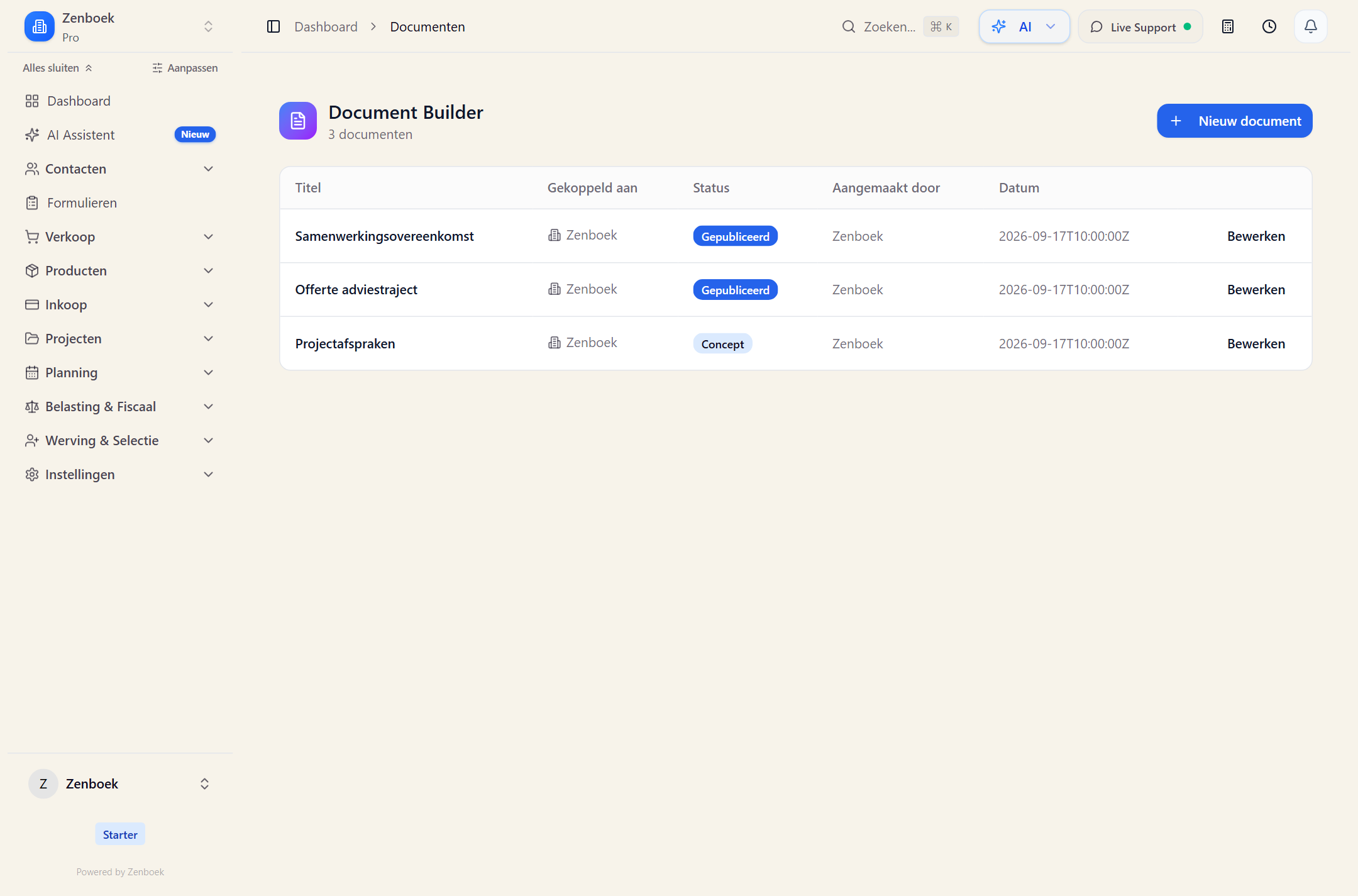Click the AI Assistent sparkle icon
Screen dimensions: 1358x896
32,135
